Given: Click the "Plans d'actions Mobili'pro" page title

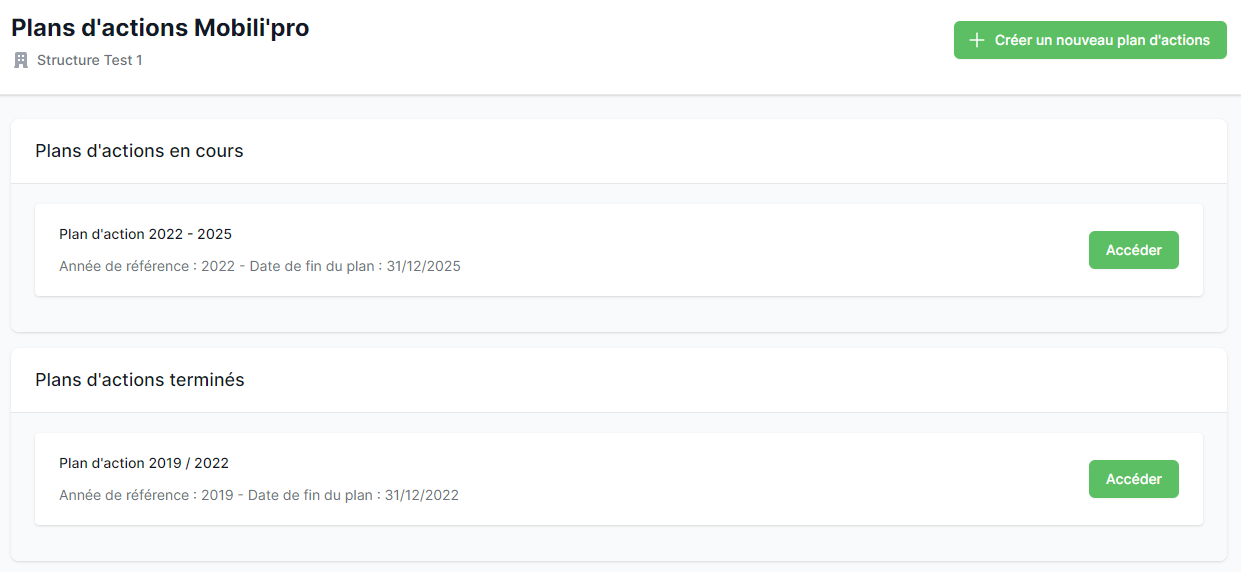Looking at the screenshot, I should [x=160, y=28].
